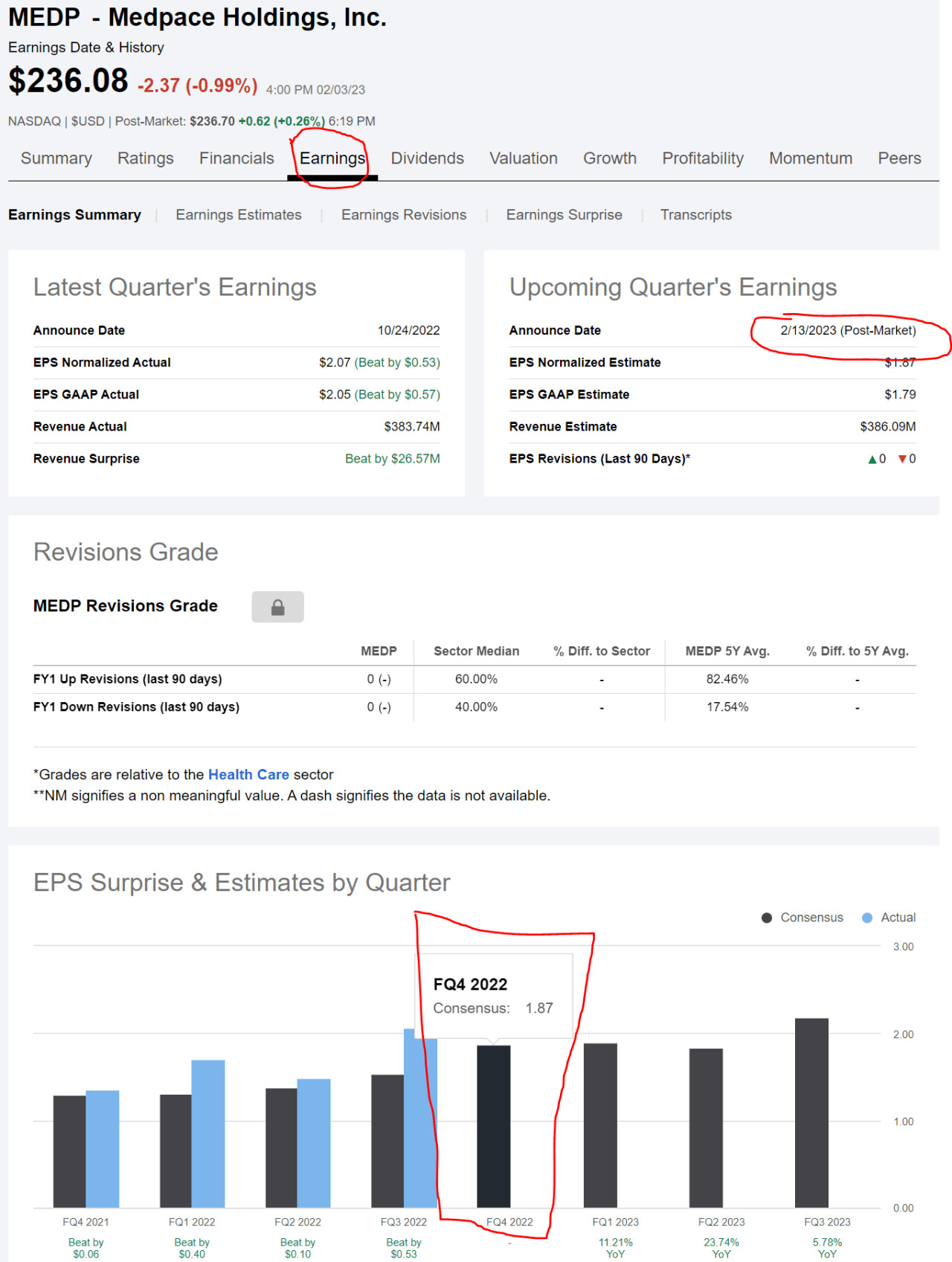The height and width of the screenshot is (1262, 952).
Task: View the Earnings Surprise section
Action: tap(564, 215)
